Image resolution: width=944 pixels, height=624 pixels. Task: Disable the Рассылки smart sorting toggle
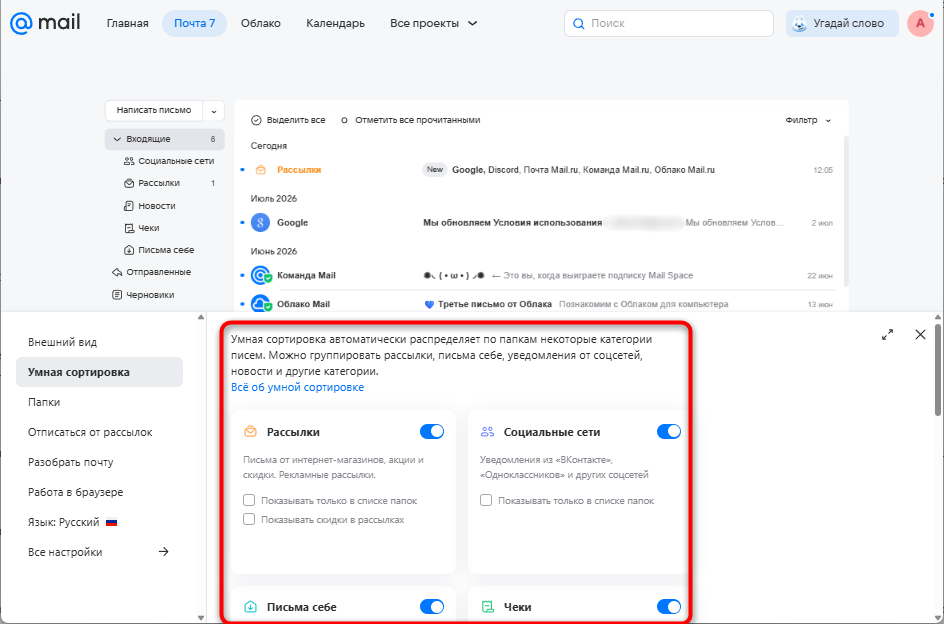432,431
